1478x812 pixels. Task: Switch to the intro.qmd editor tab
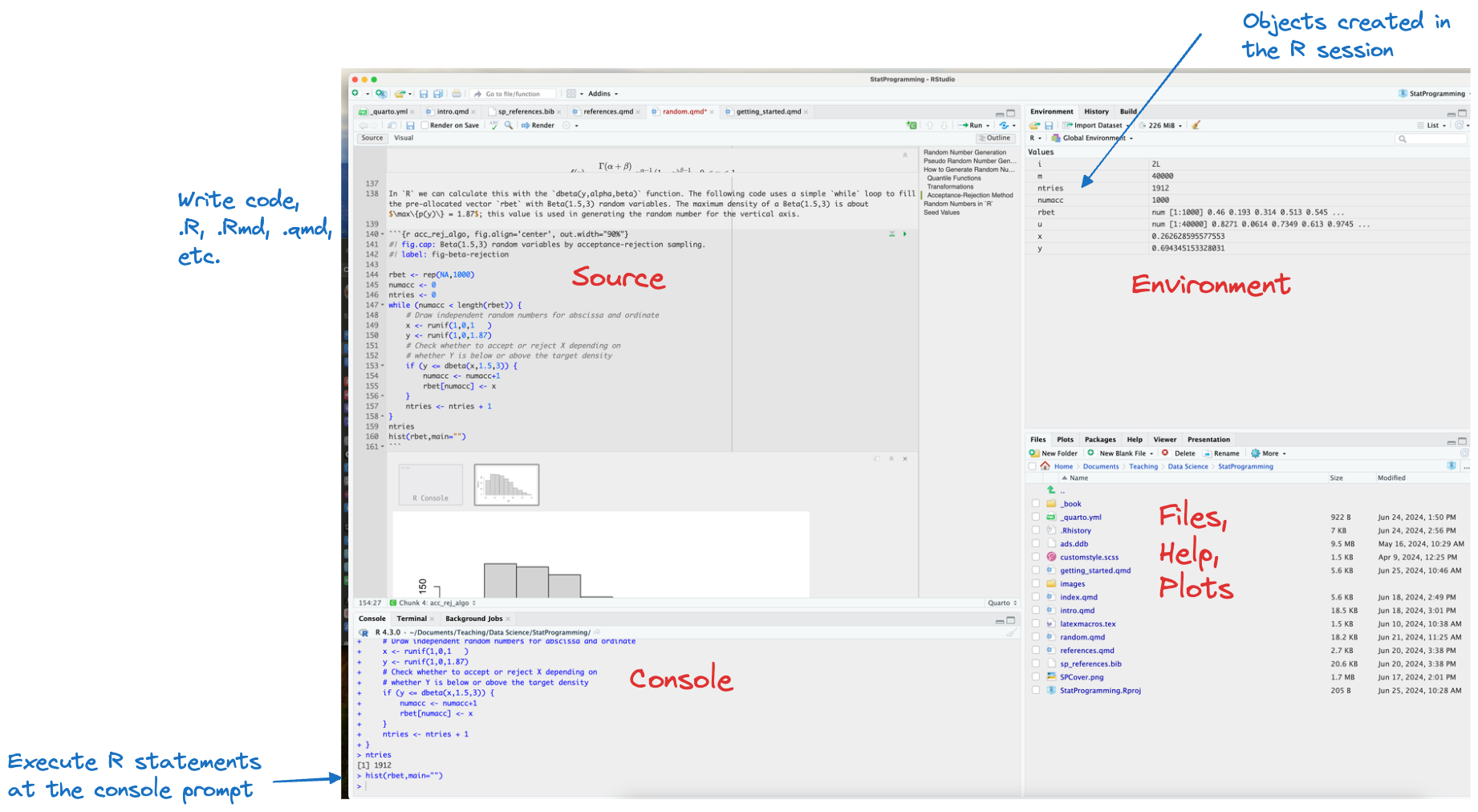453,112
